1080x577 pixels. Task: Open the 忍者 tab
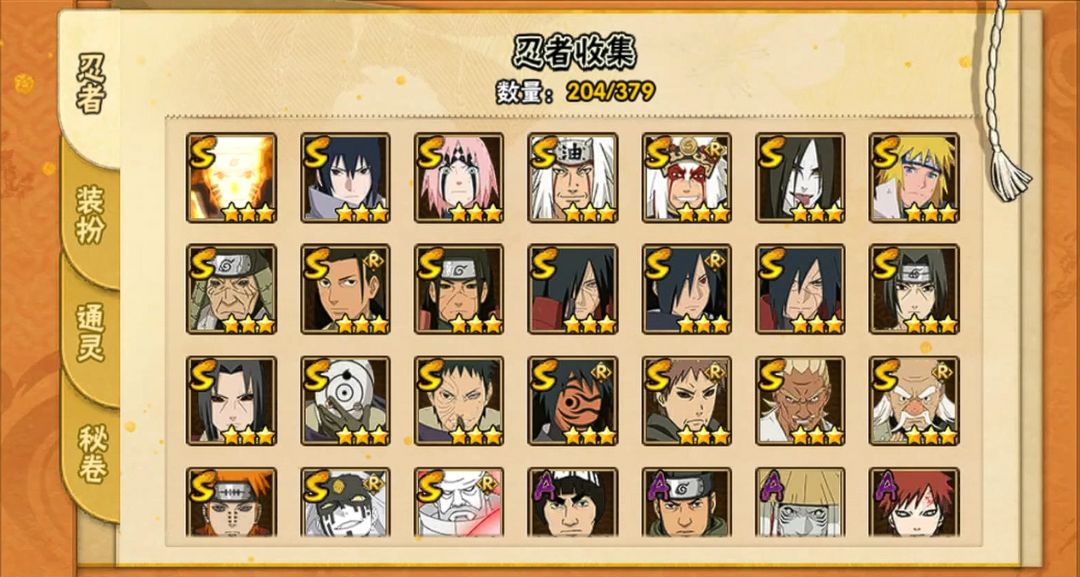click(91, 83)
